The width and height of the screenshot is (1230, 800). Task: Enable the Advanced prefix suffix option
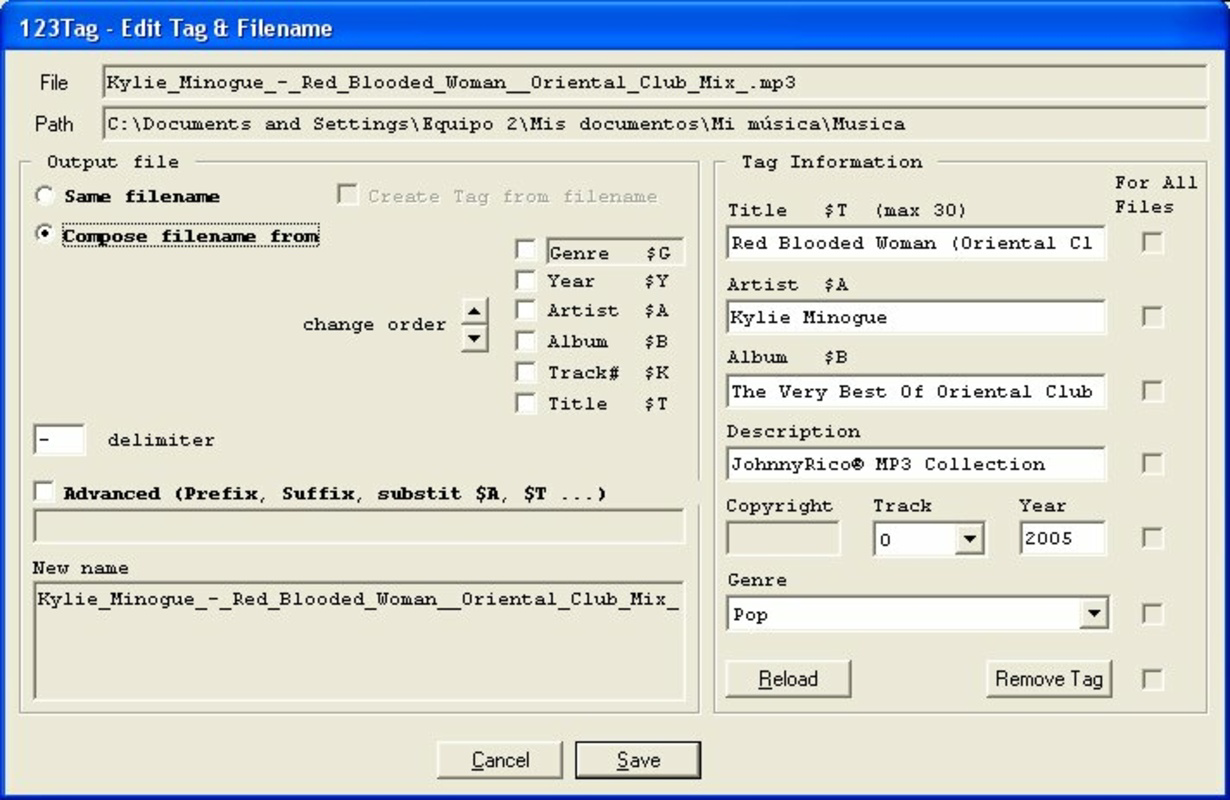(x=44, y=492)
